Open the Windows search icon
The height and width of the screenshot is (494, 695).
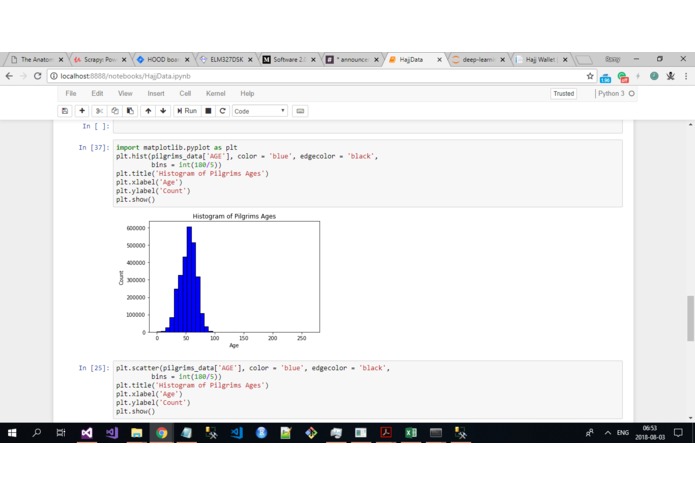(37, 433)
